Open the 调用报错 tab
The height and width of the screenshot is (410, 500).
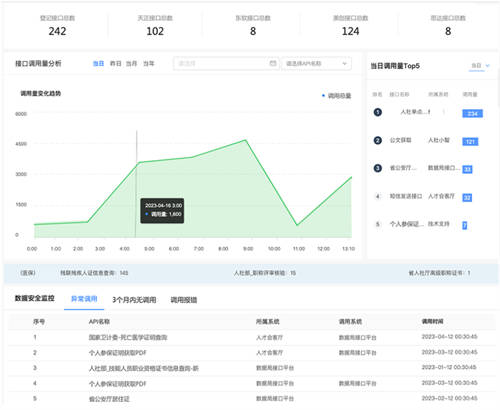tap(184, 300)
